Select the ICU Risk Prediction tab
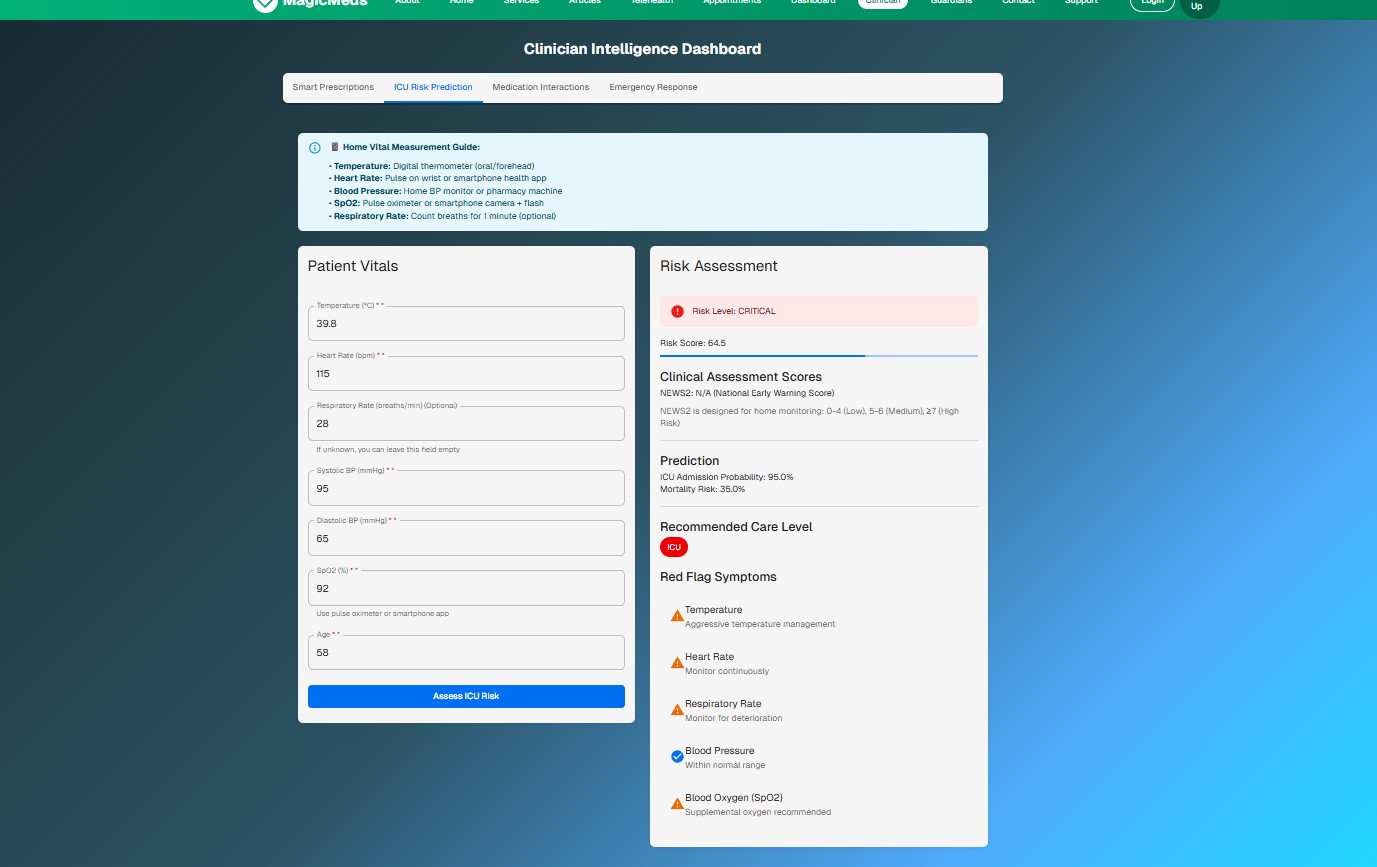 [433, 87]
